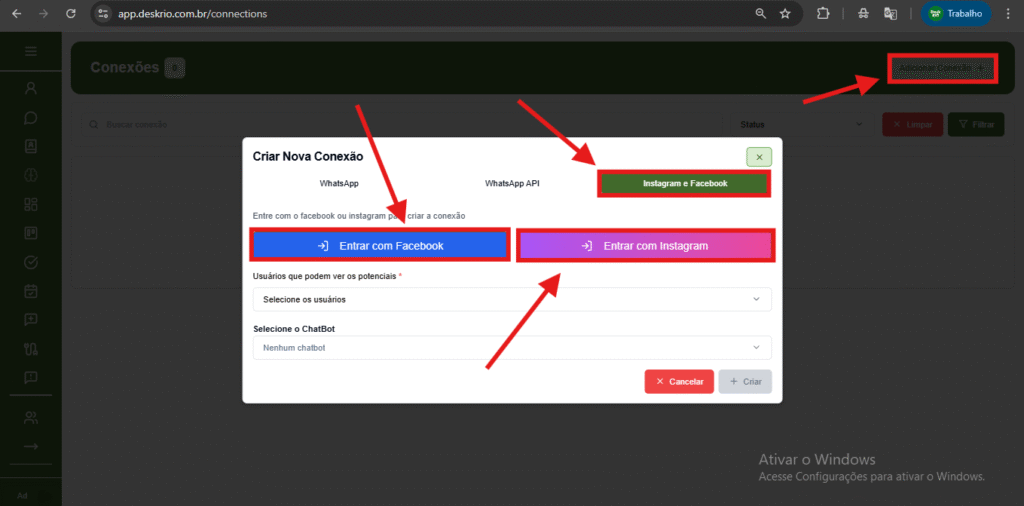The width and height of the screenshot is (1024, 506).
Task: Click the user profile icon in the sidebar
Action: pos(30,88)
